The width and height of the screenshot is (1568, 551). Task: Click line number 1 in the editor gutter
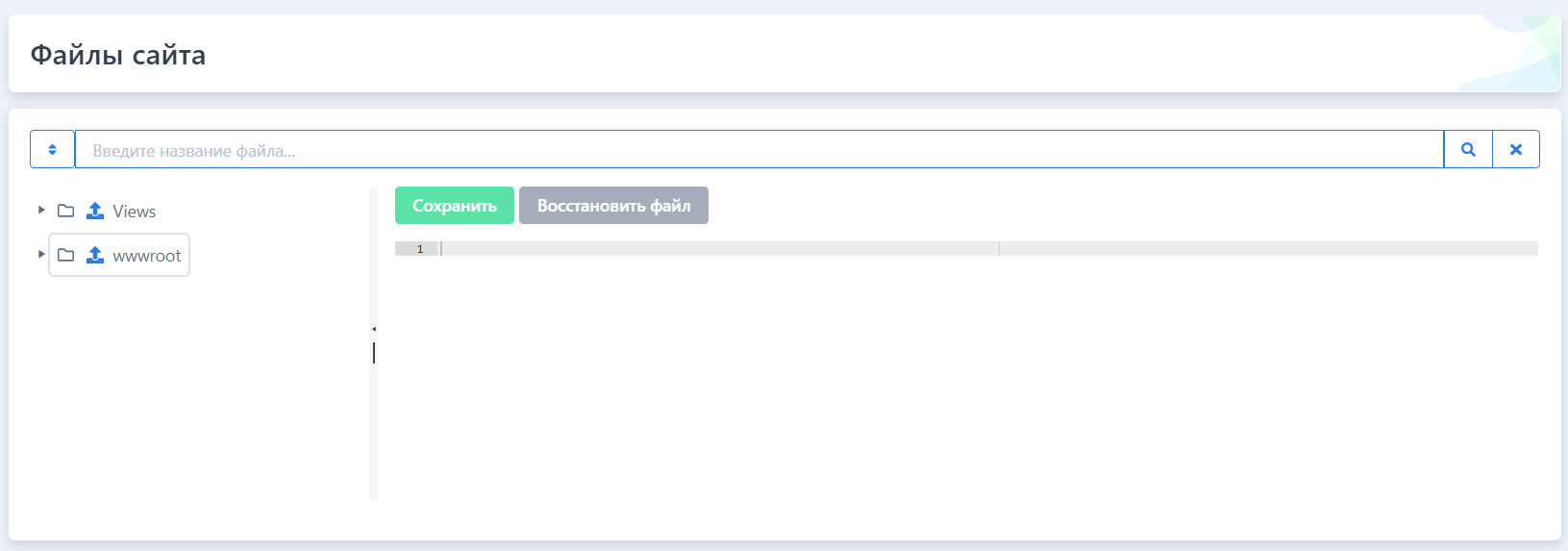(420, 249)
